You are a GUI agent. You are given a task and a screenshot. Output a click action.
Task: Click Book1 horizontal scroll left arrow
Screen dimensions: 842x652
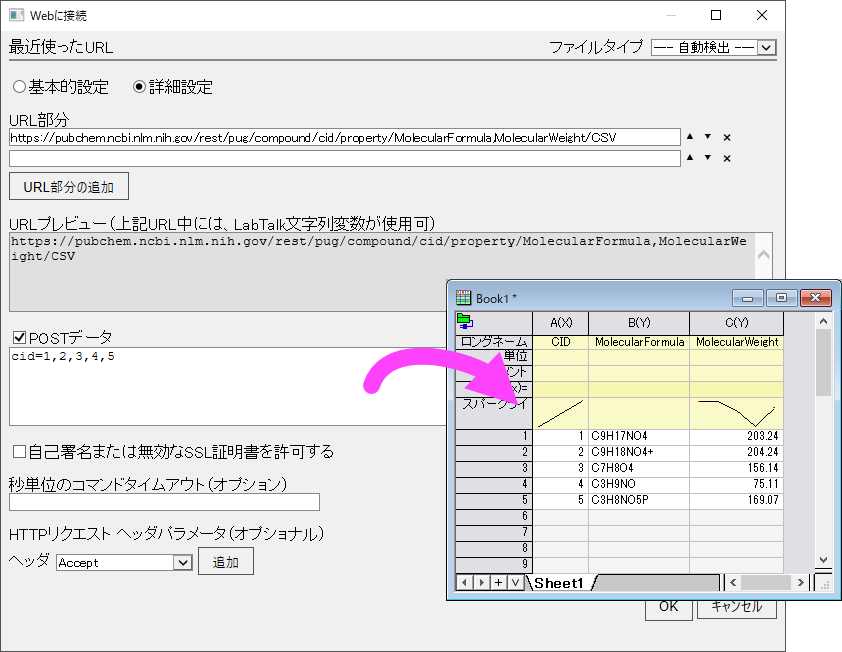click(x=733, y=582)
